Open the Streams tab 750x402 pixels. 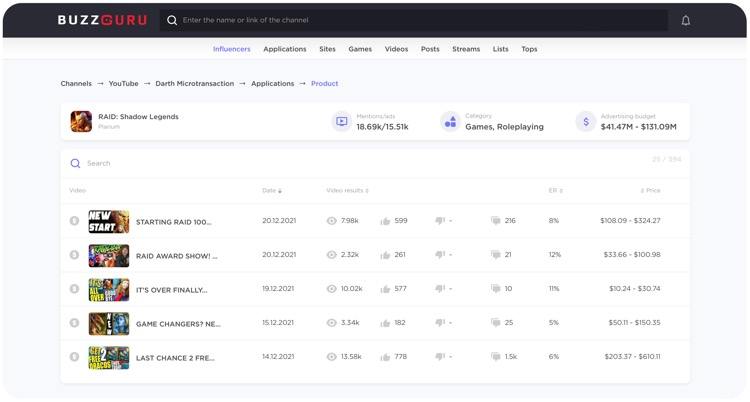pyautogui.click(x=466, y=49)
